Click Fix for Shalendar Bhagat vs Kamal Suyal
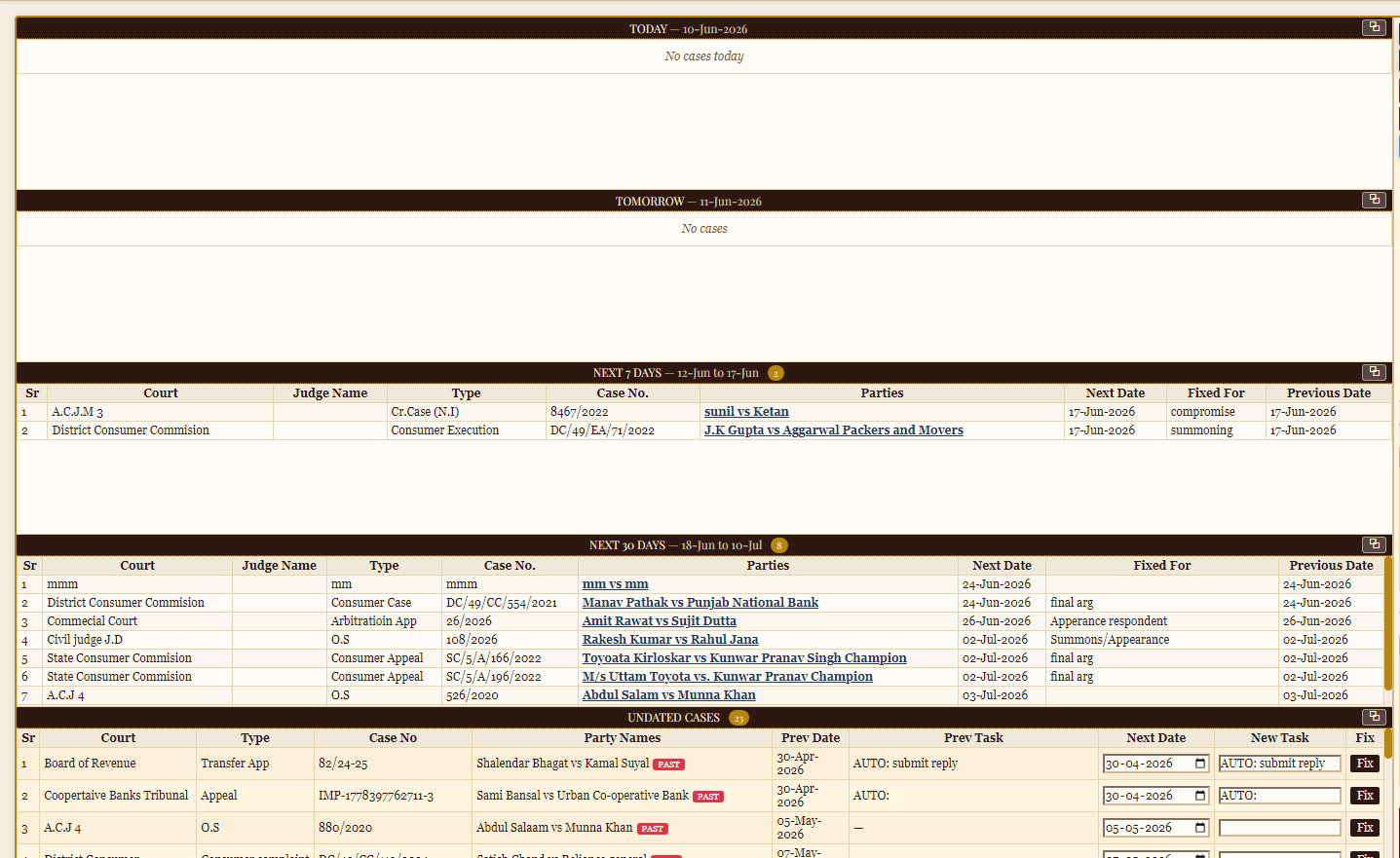The height and width of the screenshot is (858, 1400). pyautogui.click(x=1365, y=764)
